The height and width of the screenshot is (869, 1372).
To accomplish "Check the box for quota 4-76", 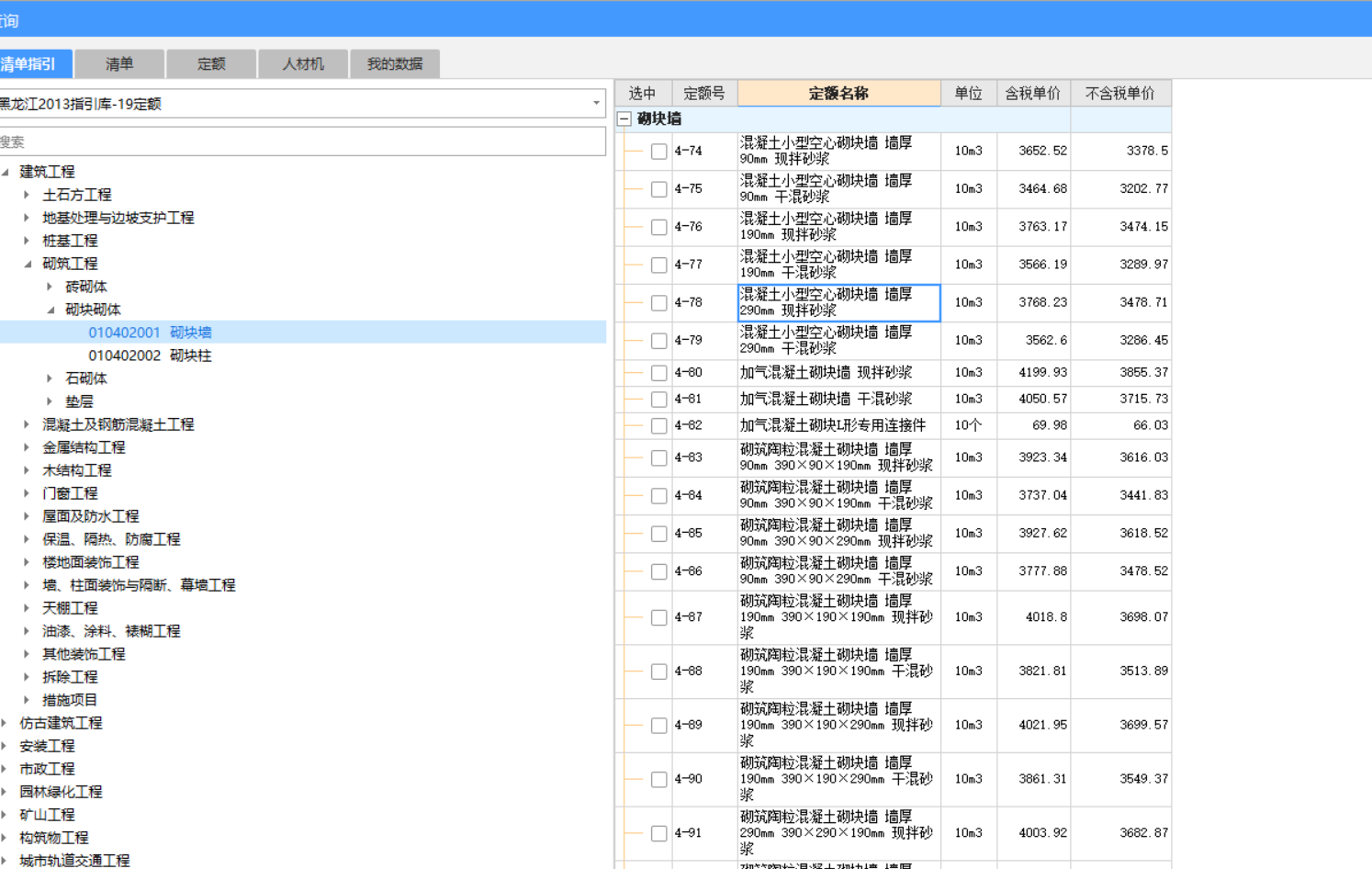I will [x=658, y=227].
